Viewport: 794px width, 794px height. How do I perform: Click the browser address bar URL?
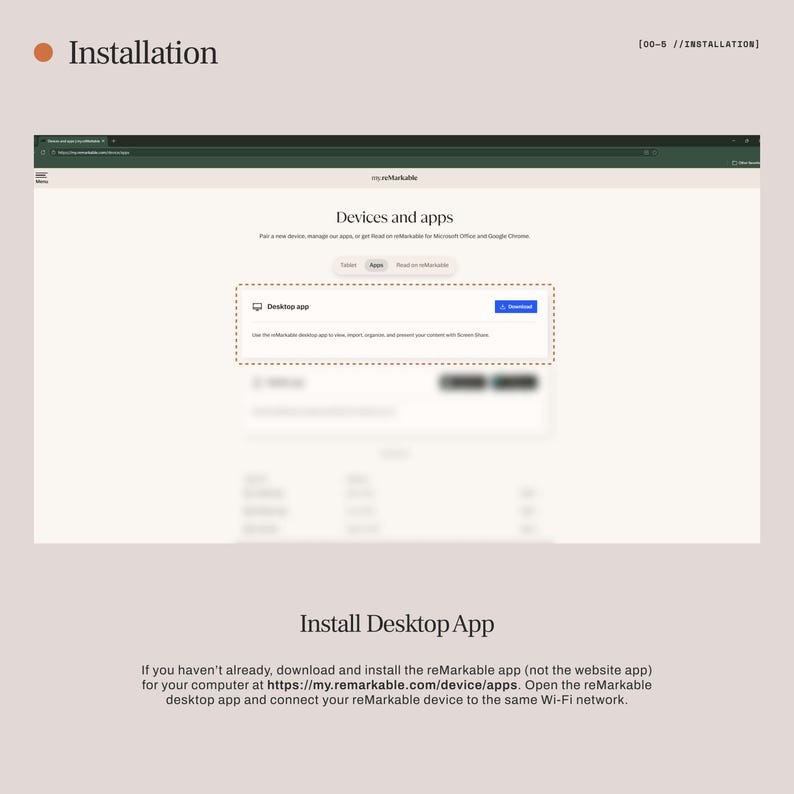[x=94, y=152]
